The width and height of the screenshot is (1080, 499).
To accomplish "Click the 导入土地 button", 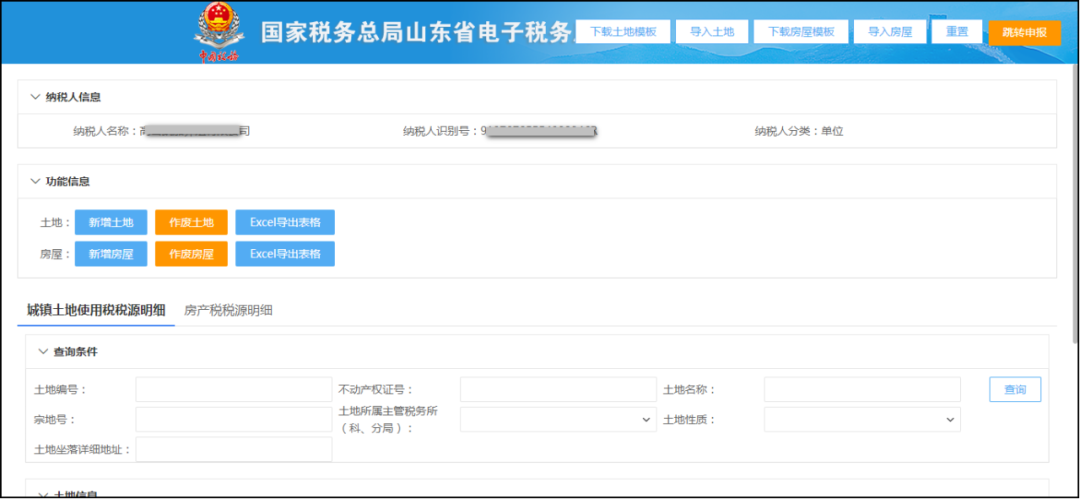I will pyautogui.click(x=712, y=32).
